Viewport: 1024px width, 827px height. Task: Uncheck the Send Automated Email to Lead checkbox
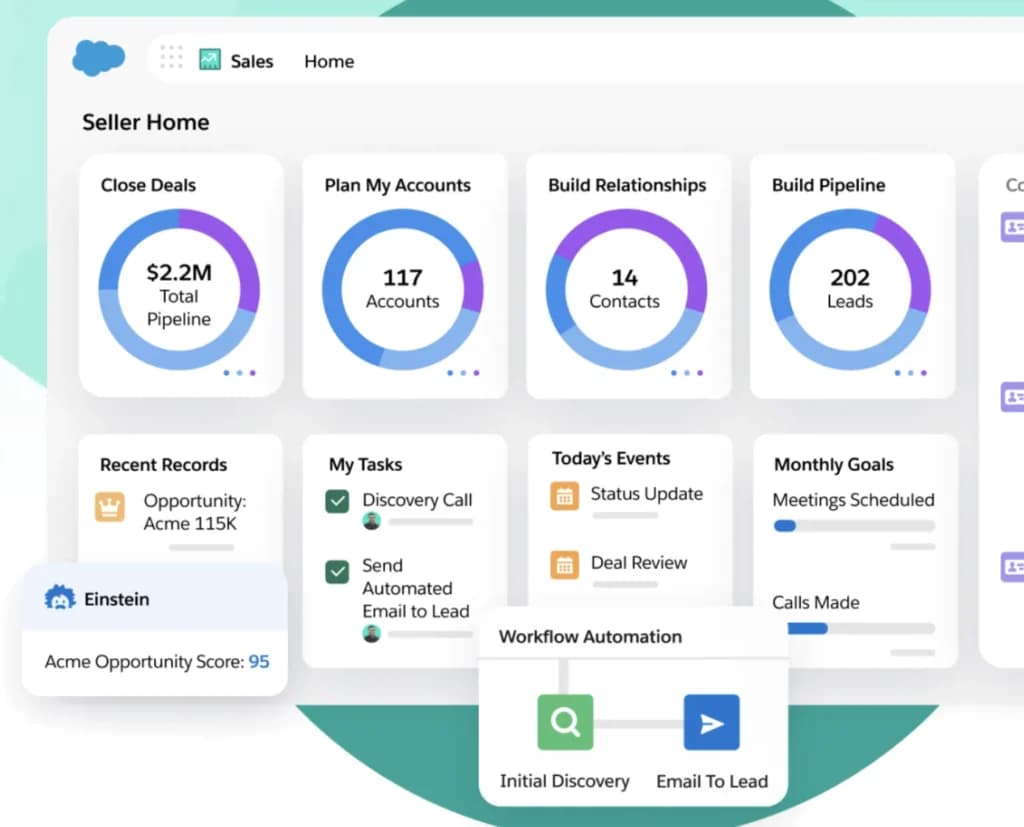click(x=337, y=572)
